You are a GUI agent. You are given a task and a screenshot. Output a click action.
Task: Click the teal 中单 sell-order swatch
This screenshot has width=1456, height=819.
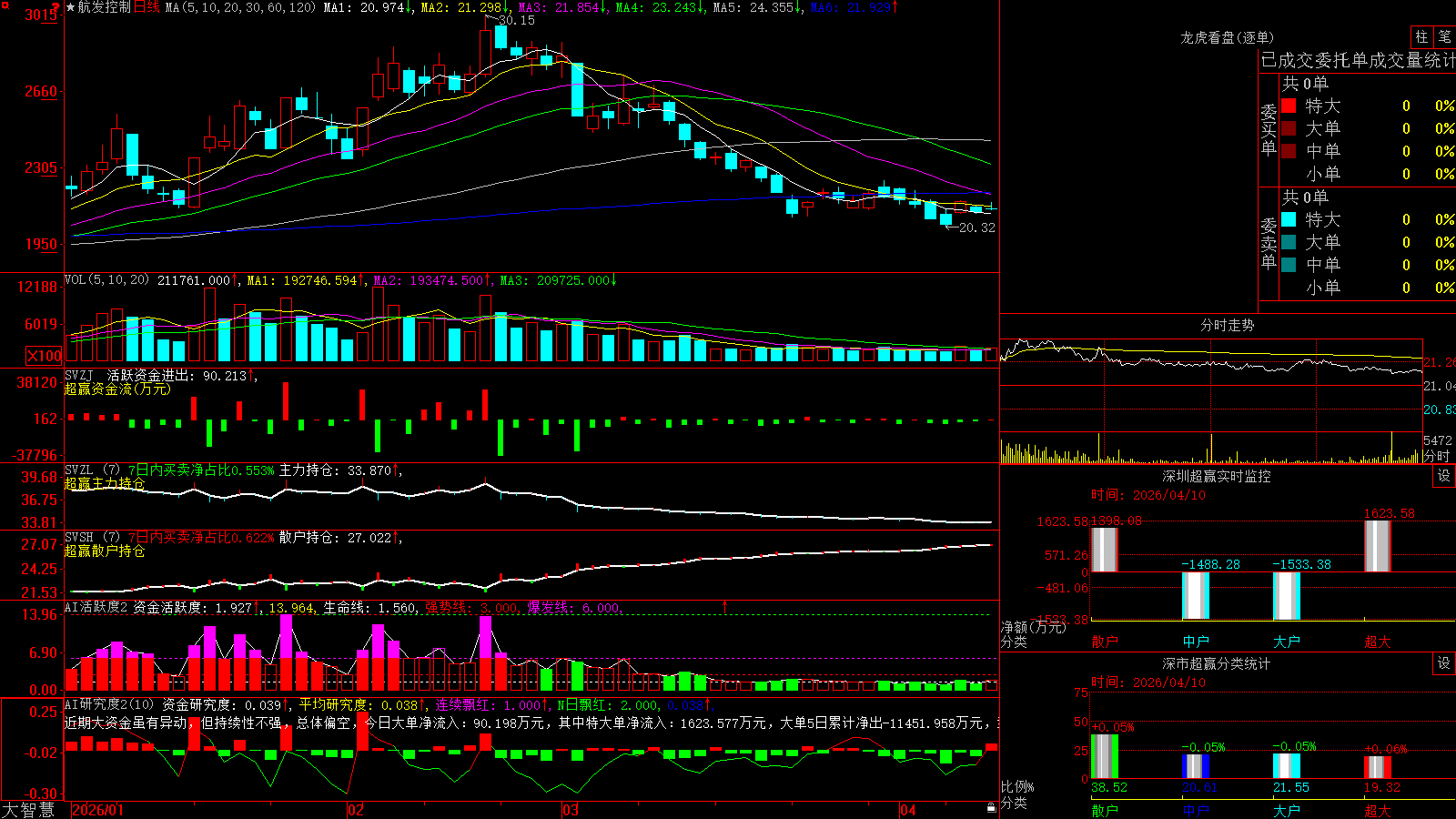(1289, 265)
